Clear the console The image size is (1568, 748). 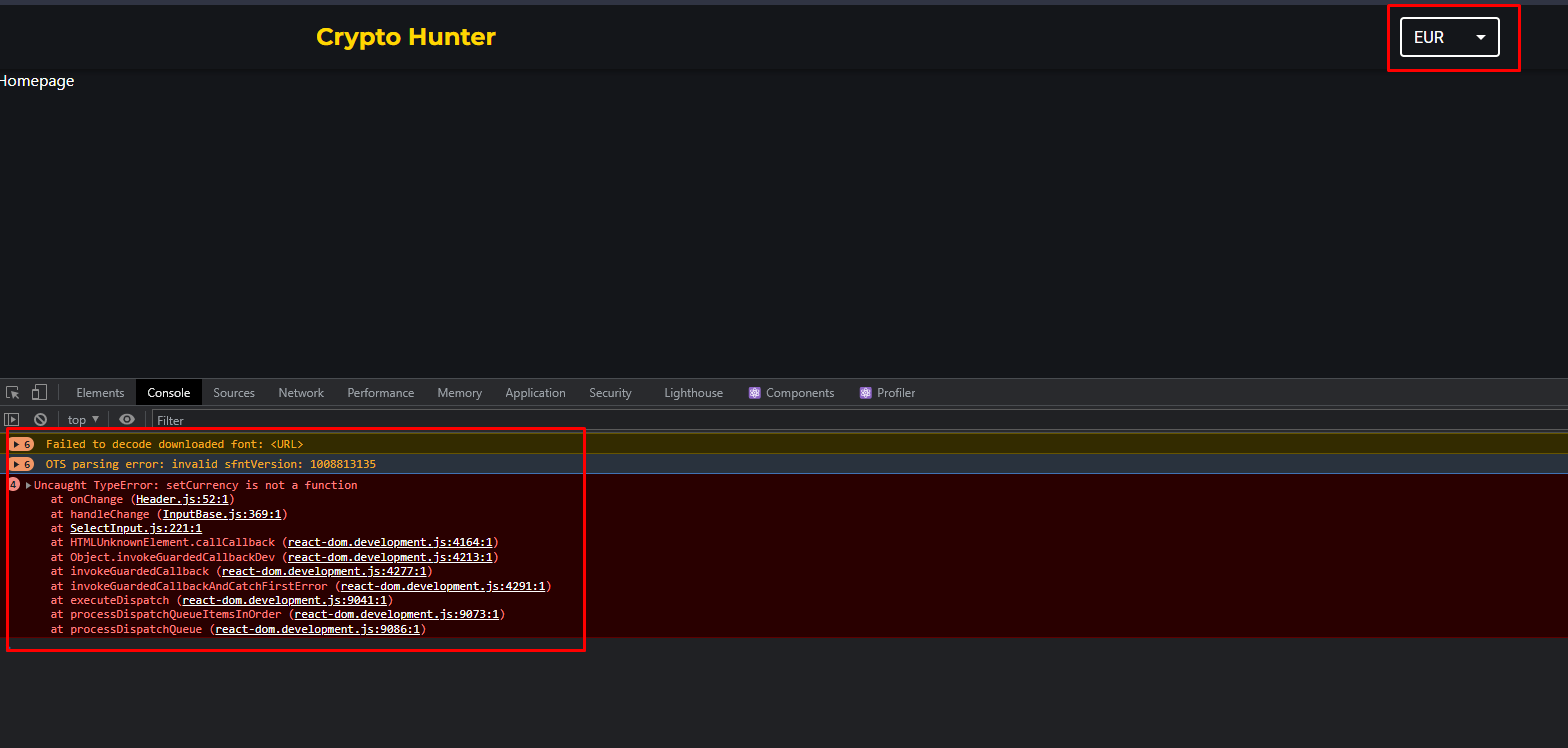pos(40,420)
